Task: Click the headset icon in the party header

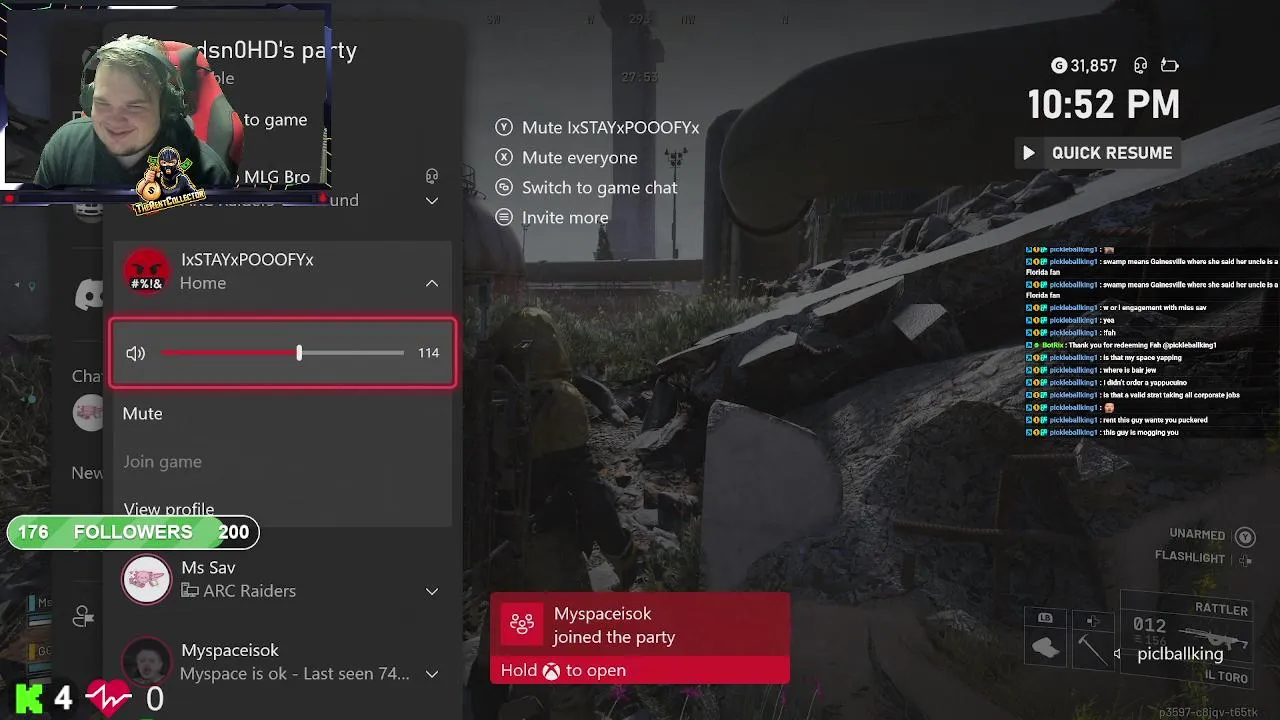Action: [x=432, y=176]
